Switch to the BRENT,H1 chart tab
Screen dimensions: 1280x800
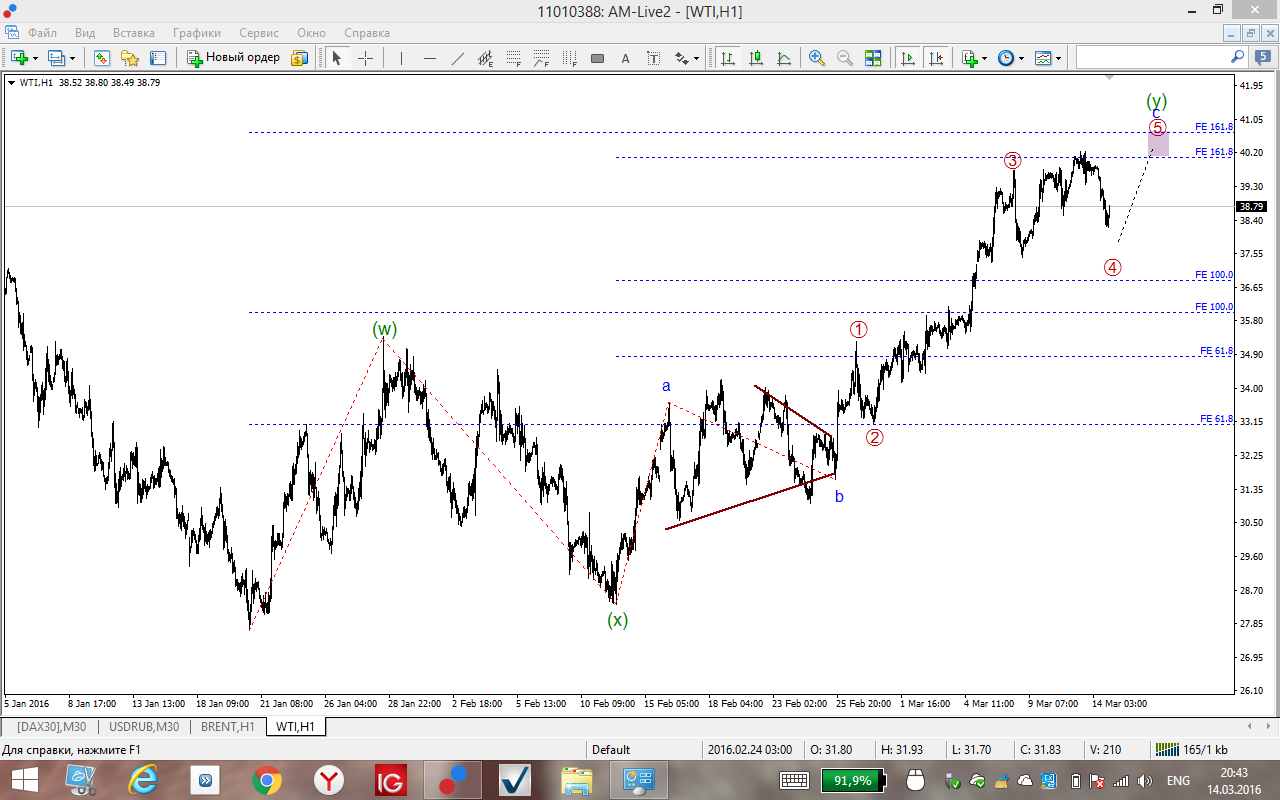point(227,726)
